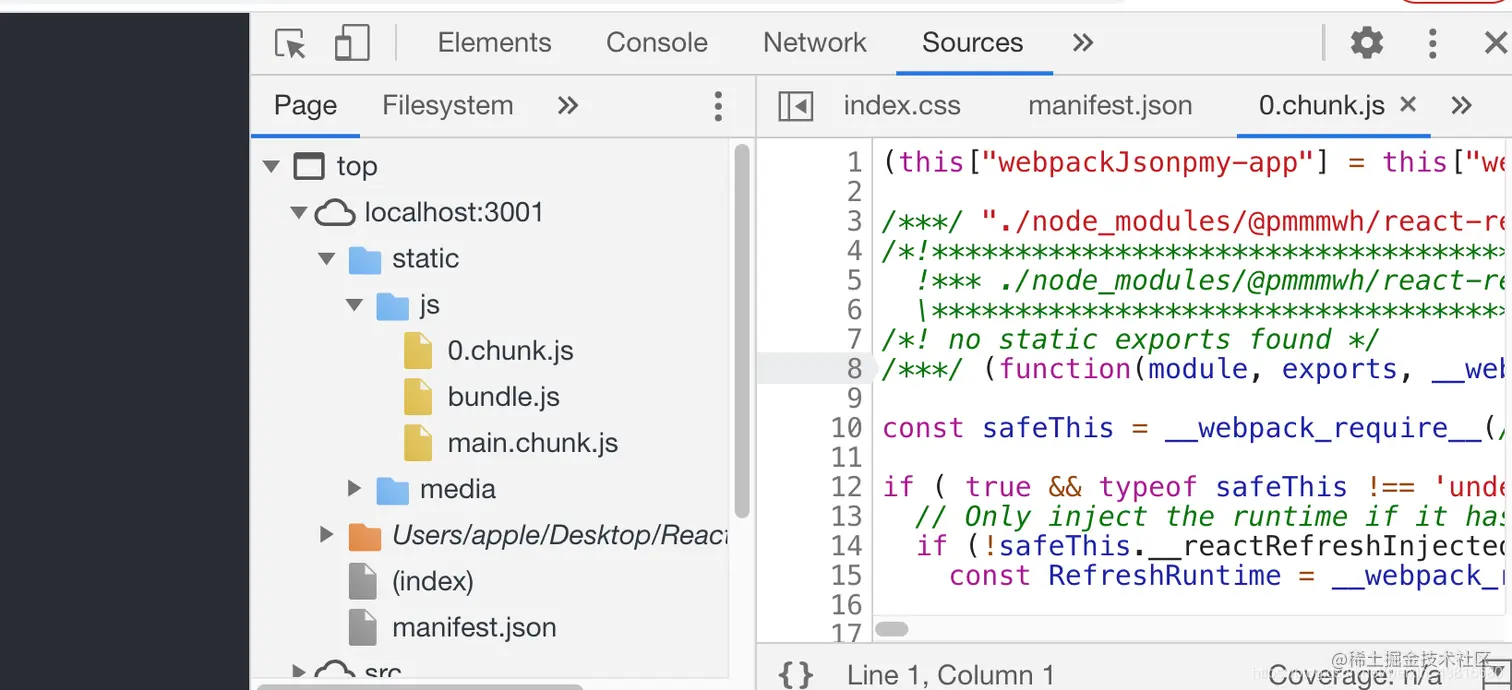Expand the media folder arrow
The height and width of the screenshot is (690, 1512).
pos(354,488)
